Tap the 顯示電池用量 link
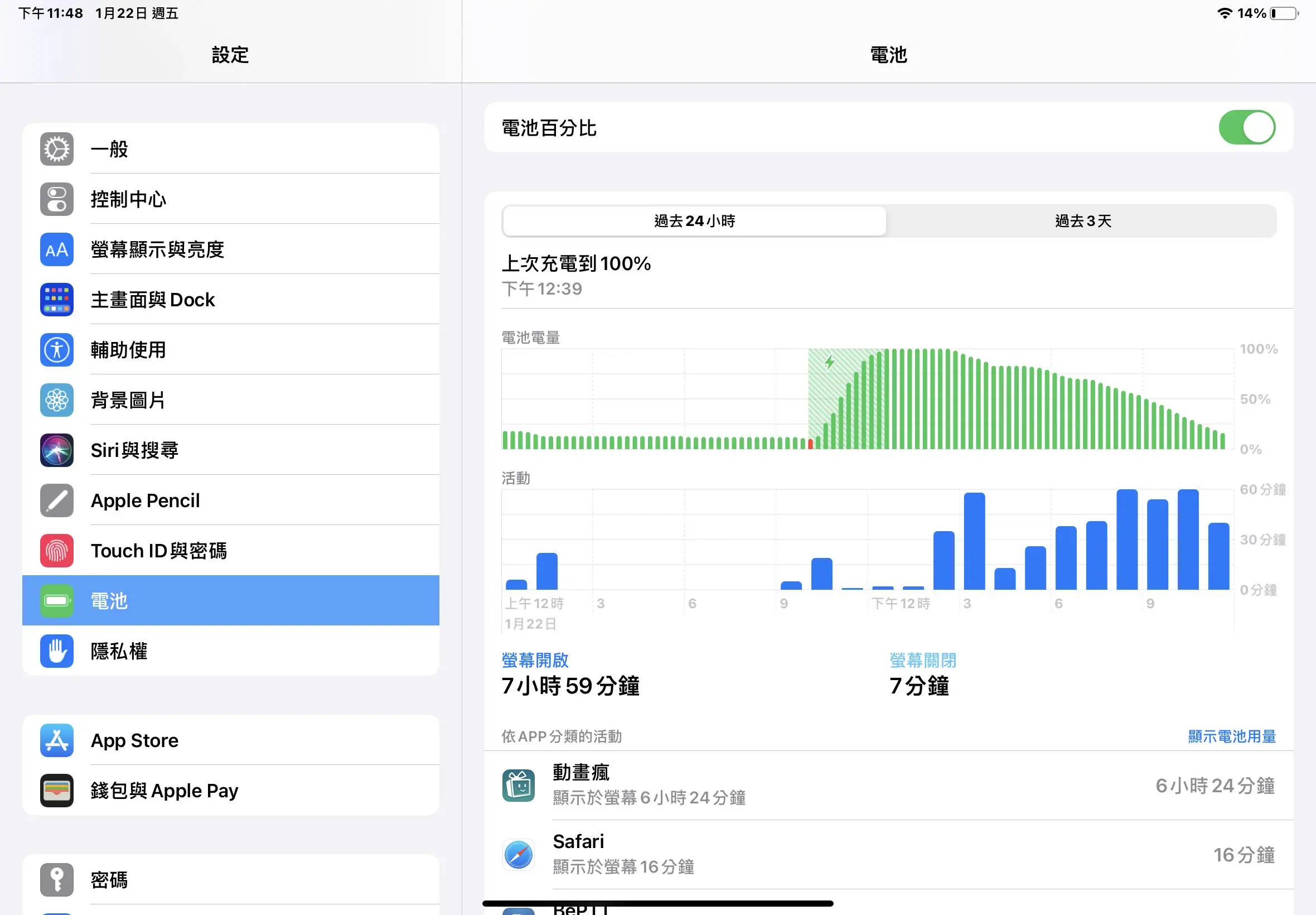1316x915 pixels. point(1232,736)
